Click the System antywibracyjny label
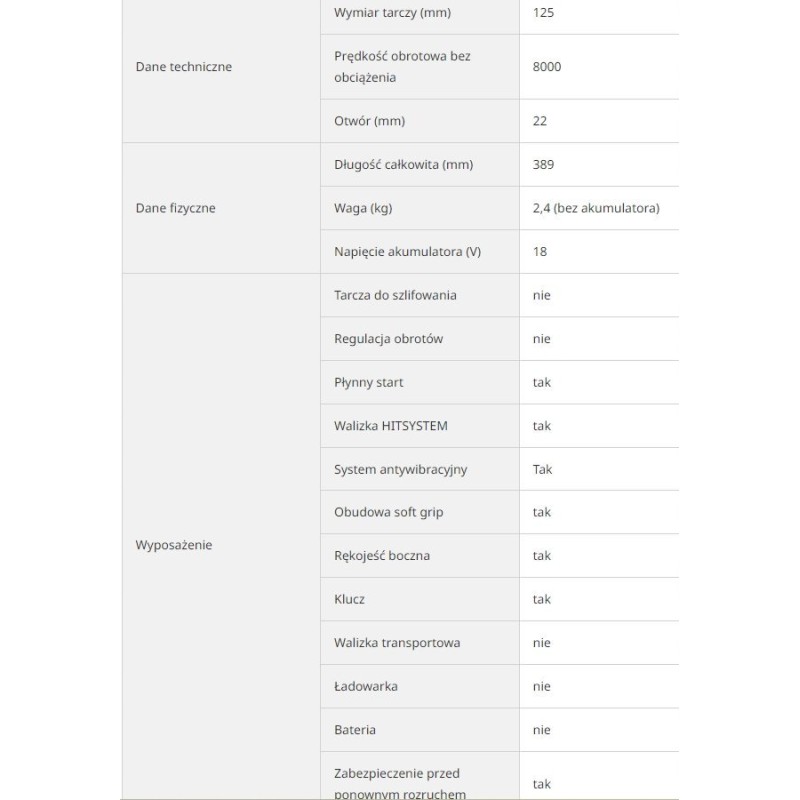Screen dimensions: 800x800 tap(401, 469)
